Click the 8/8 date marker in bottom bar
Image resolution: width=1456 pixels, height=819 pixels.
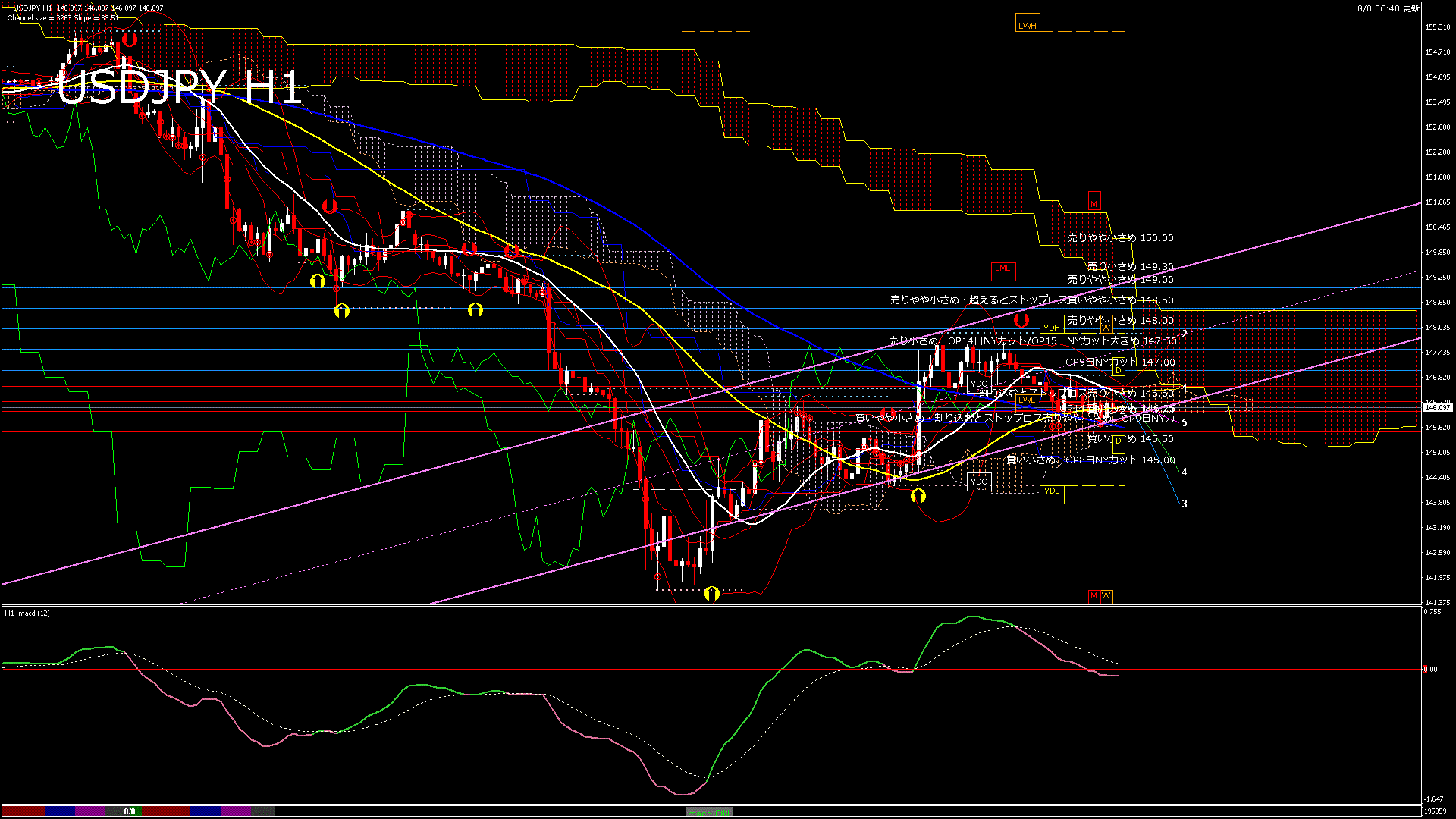coord(130,811)
